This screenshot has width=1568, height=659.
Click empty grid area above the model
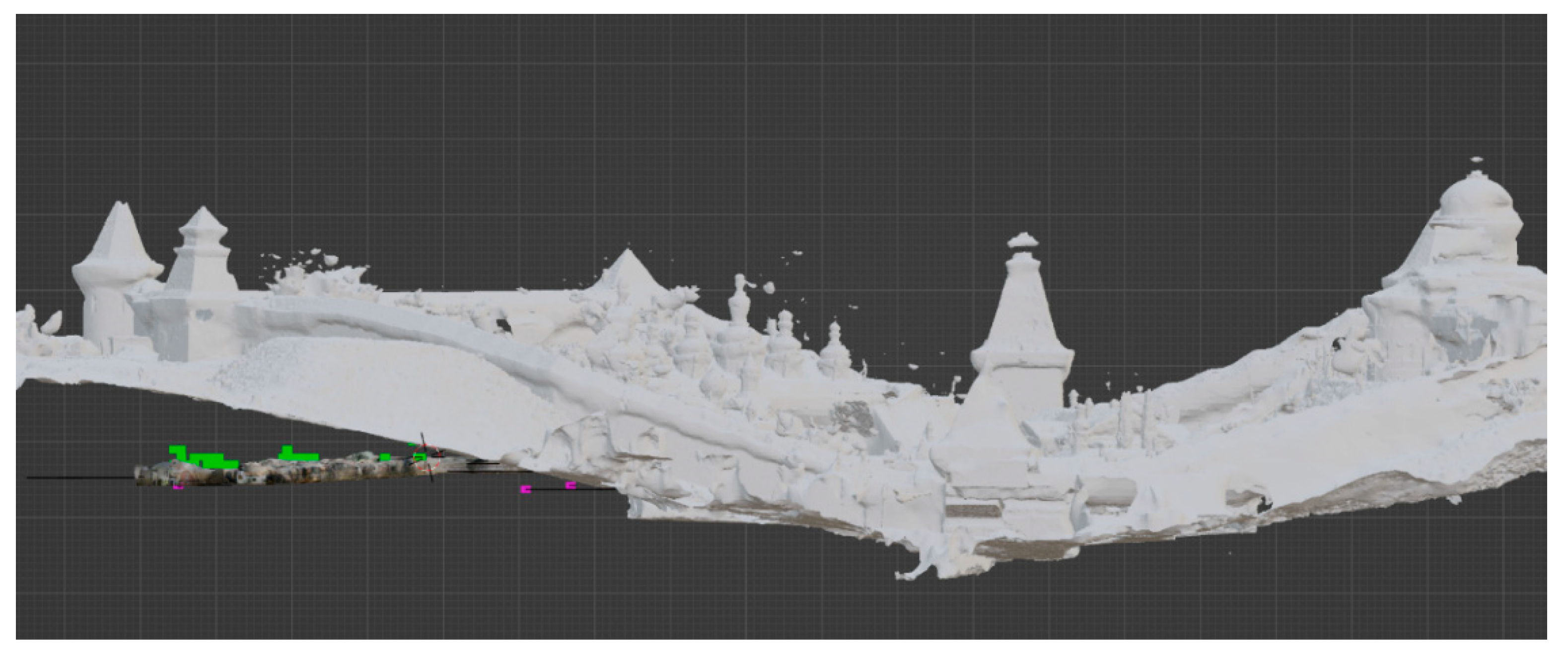click(730, 122)
